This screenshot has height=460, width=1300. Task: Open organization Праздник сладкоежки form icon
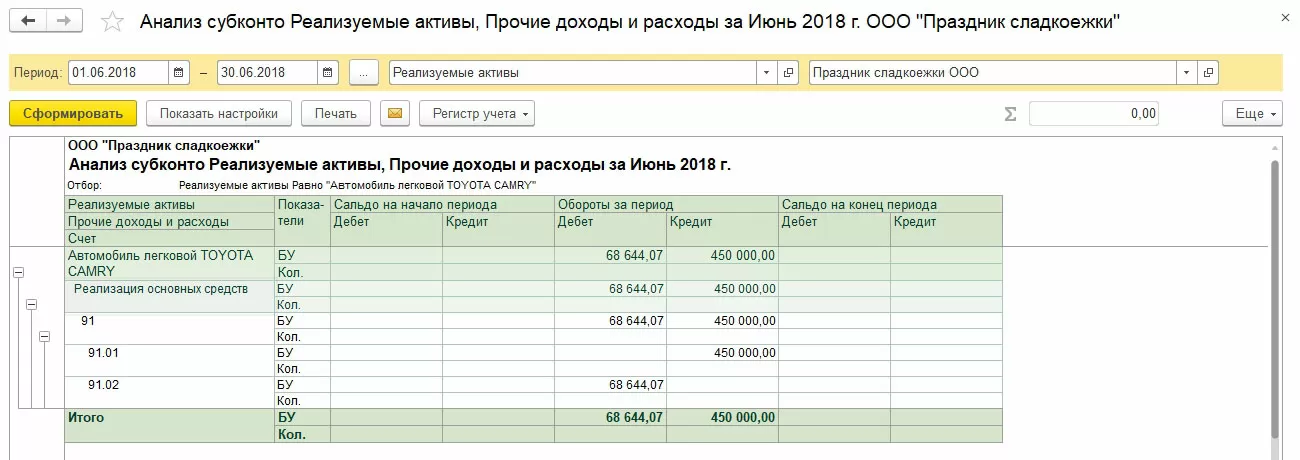tap(1209, 73)
